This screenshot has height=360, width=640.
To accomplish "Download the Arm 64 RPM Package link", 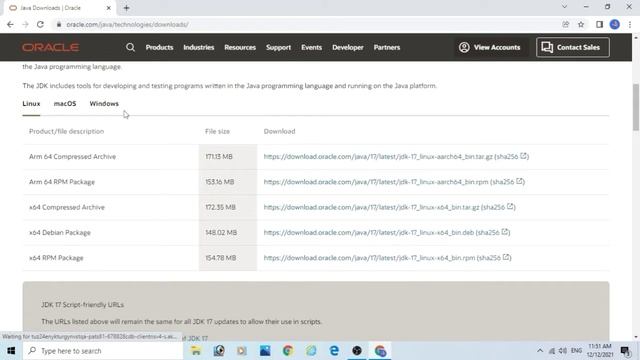I will 376,182.
